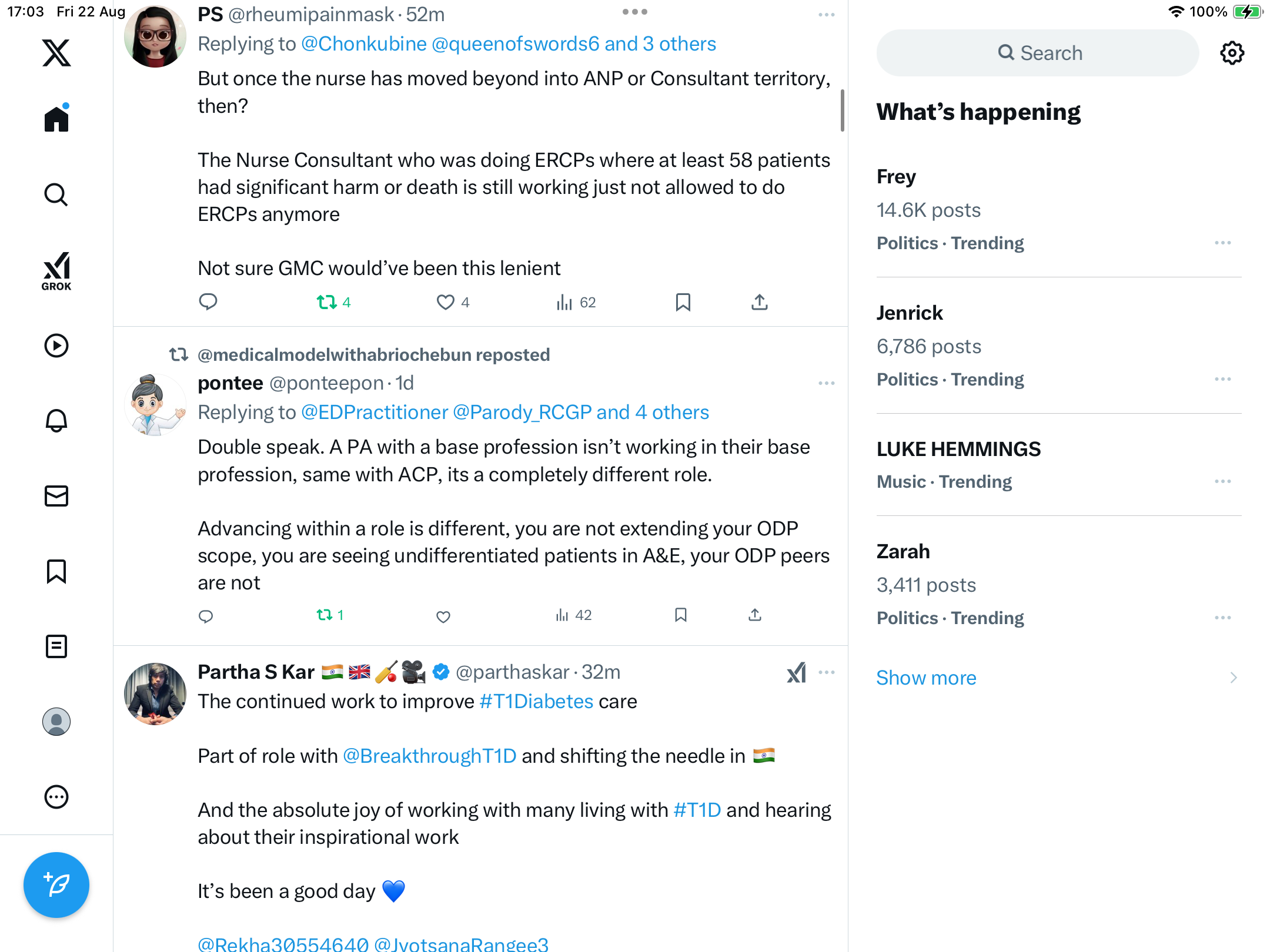Expand Show more trends chevron
The height and width of the screenshot is (952, 1270).
[1233, 678]
